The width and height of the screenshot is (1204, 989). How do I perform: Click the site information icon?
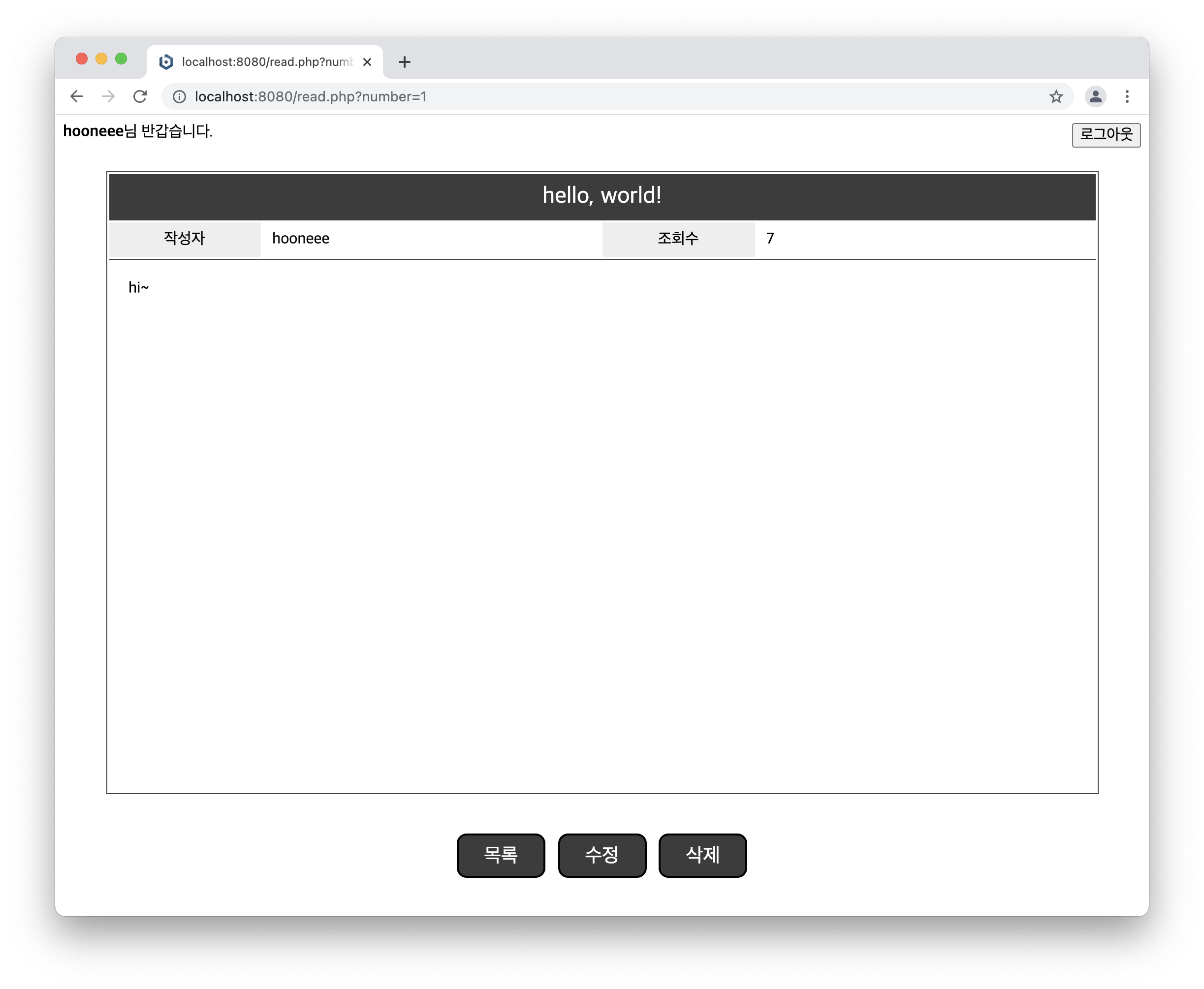tap(180, 97)
